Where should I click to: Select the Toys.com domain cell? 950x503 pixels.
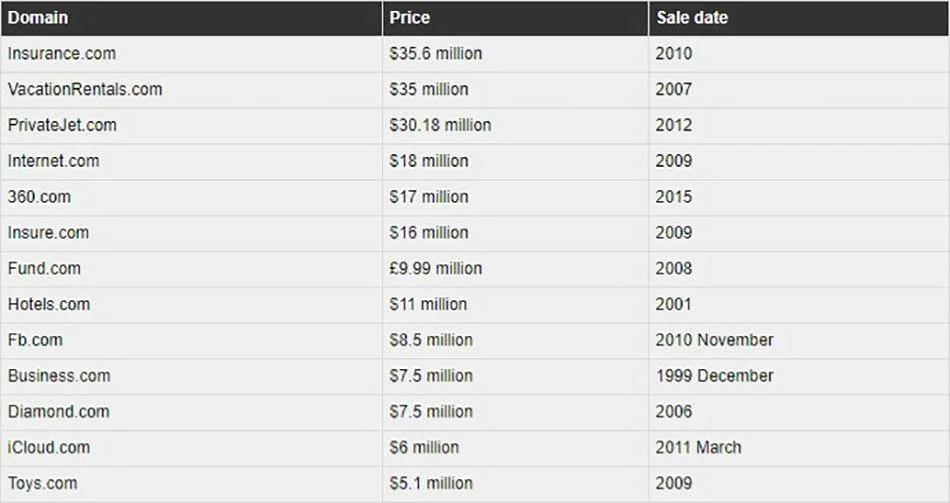point(42,483)
